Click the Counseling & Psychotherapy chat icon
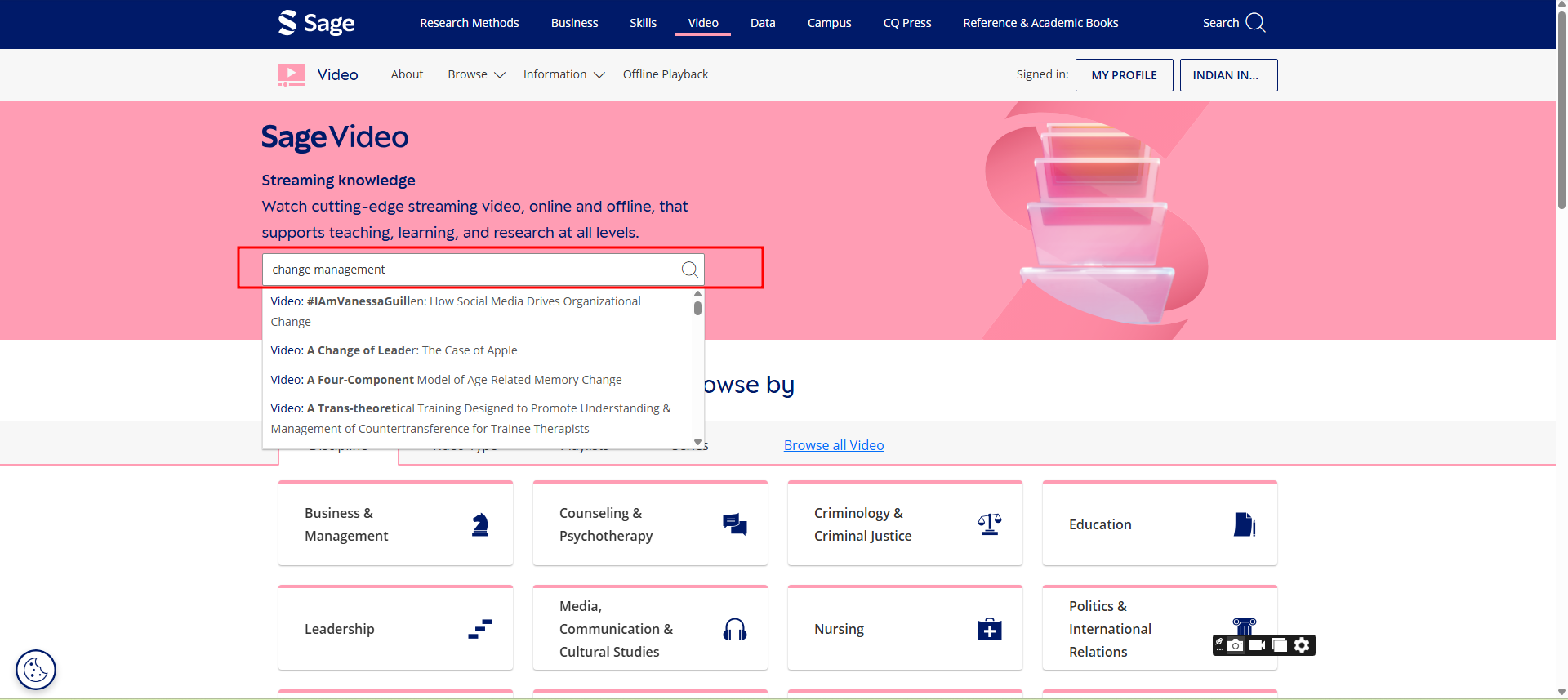The image size is (1568, 700). (x=734, y=524)
